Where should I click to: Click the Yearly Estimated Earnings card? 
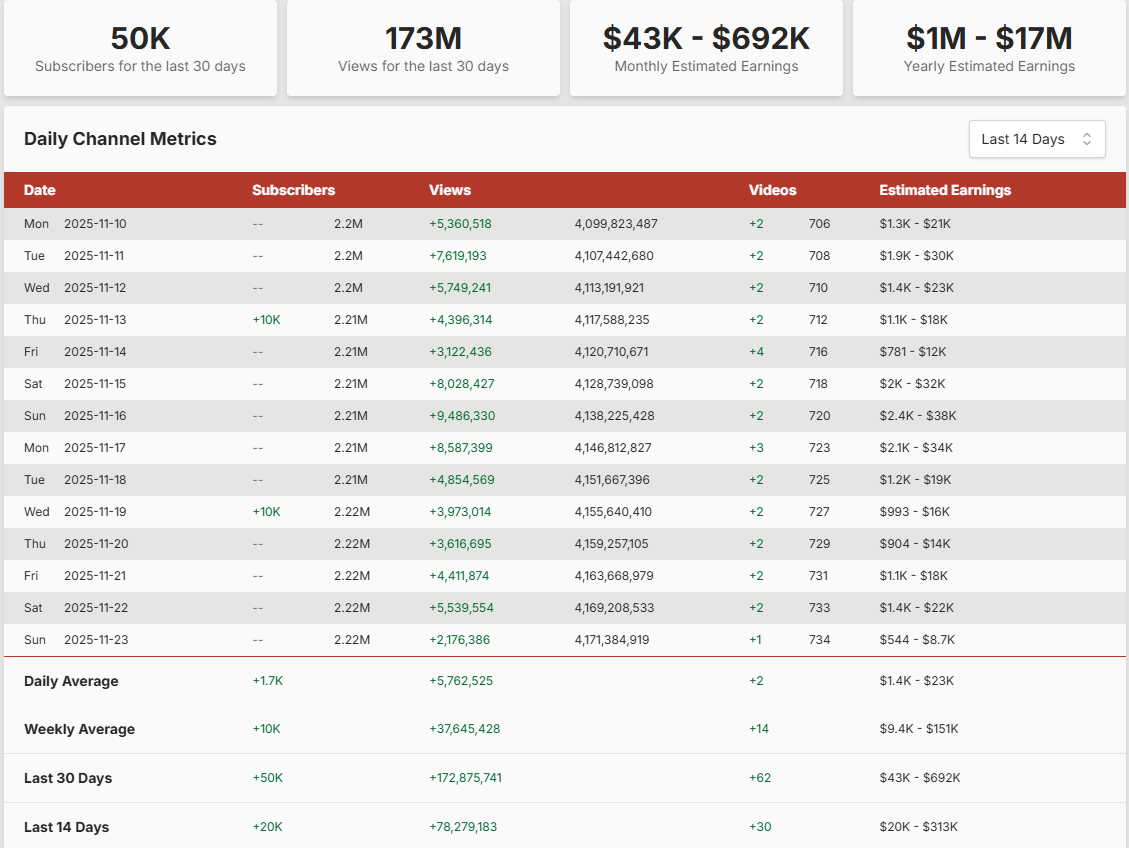coord(989,48)
